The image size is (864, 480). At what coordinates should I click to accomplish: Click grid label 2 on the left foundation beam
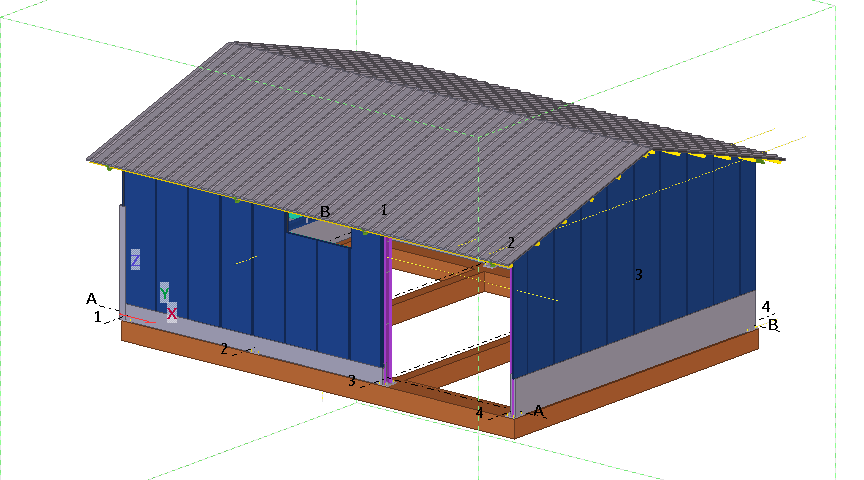(x=224, y=348)
